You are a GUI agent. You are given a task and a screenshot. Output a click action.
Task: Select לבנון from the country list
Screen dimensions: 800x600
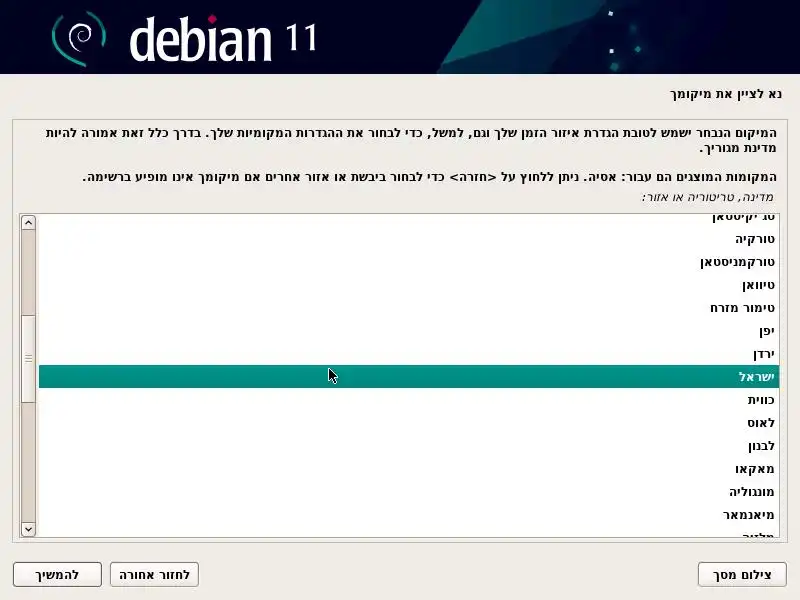pyautogui.click(x=409, y=445)
